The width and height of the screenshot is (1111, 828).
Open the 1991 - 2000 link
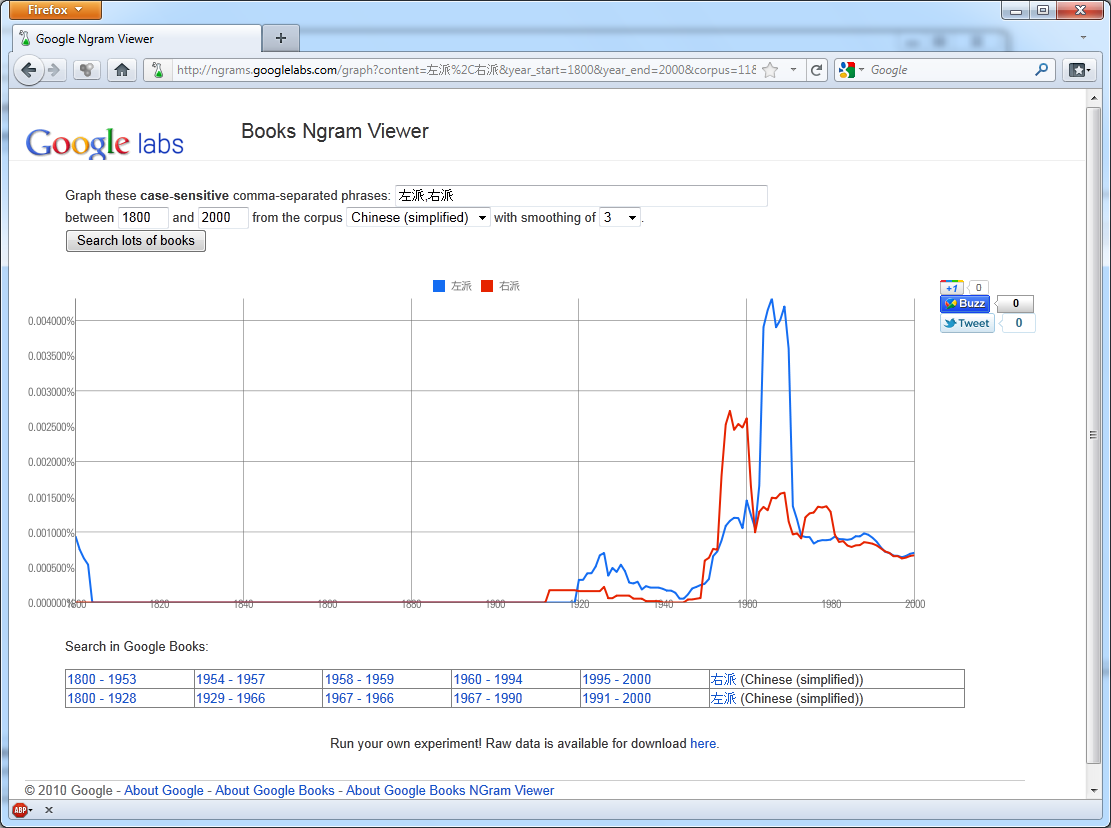pyautogui.click(x=616, y=698)
